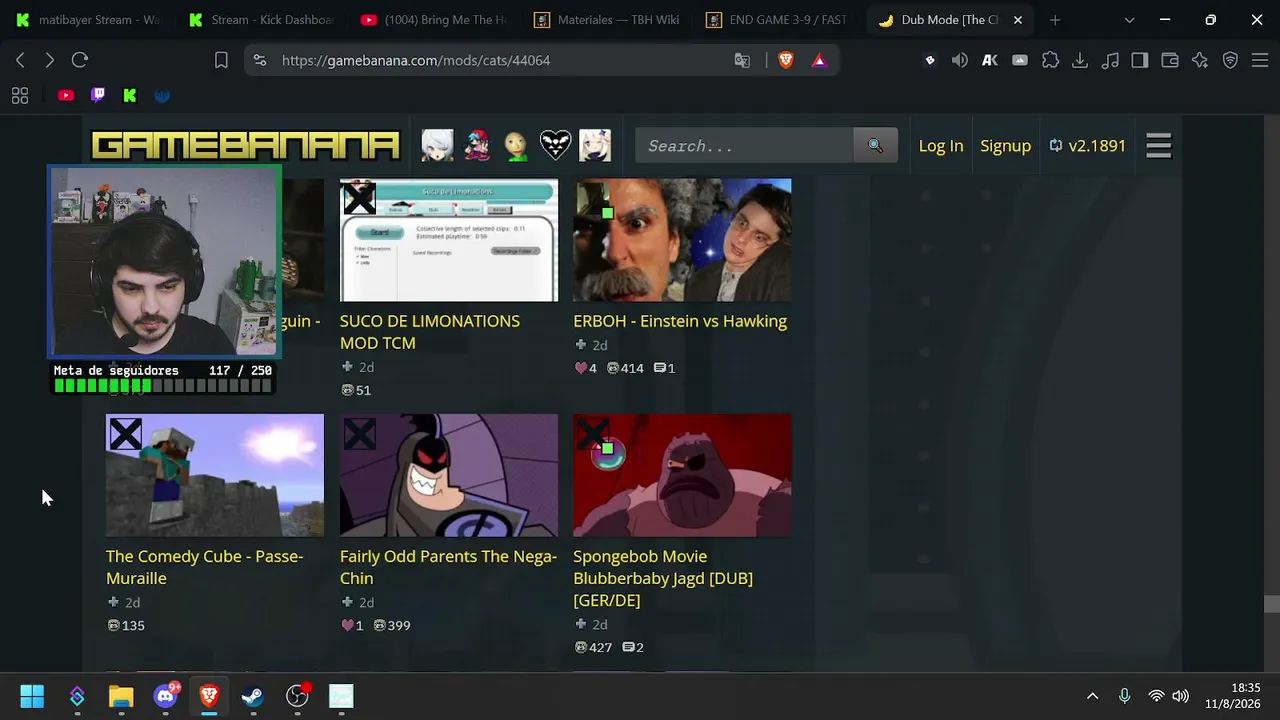The height and width of the screenshot is (720, 1280).
Task: Open the Friday Night Funkin' game icon
Action: coord(477,146)
